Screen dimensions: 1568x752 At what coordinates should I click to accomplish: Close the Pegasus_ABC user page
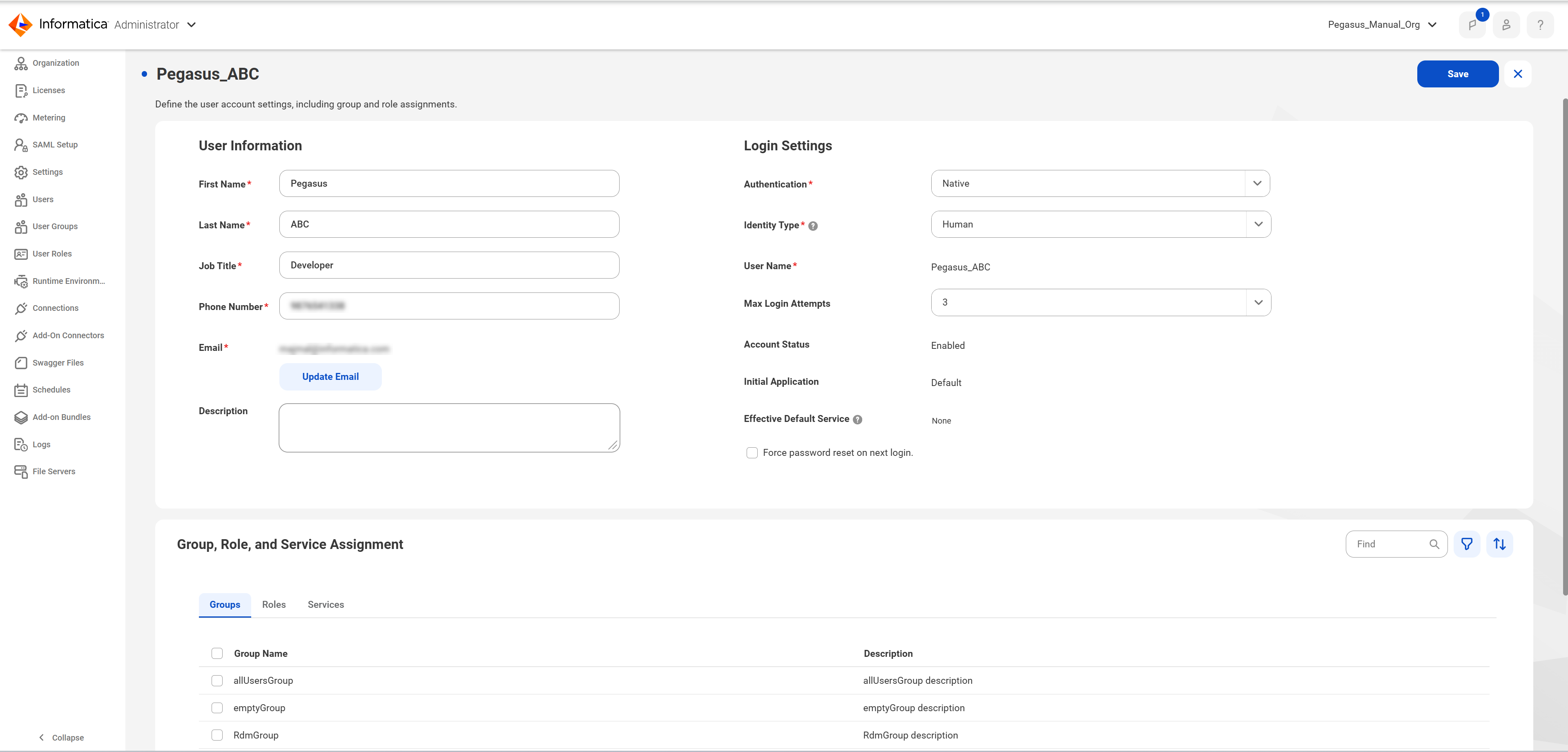1517,74
